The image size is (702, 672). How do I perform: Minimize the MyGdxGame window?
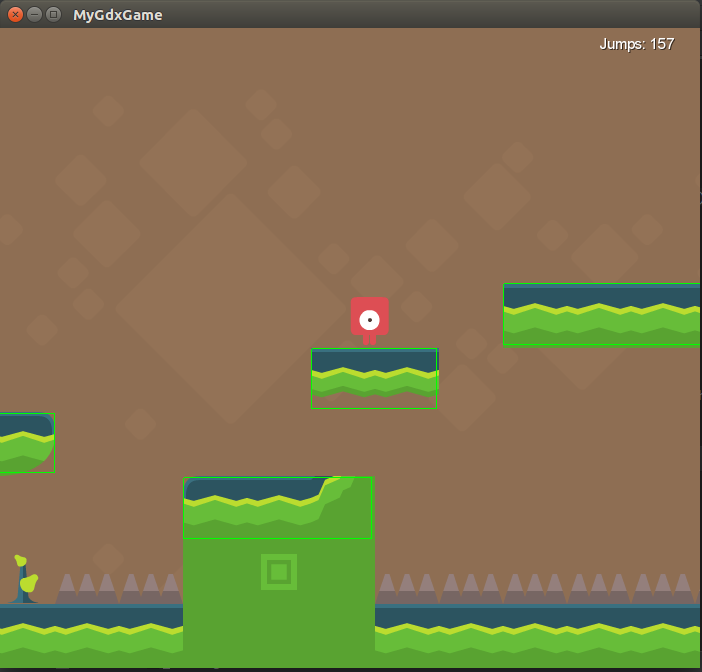pyautogui.click(x=34, y=15)
